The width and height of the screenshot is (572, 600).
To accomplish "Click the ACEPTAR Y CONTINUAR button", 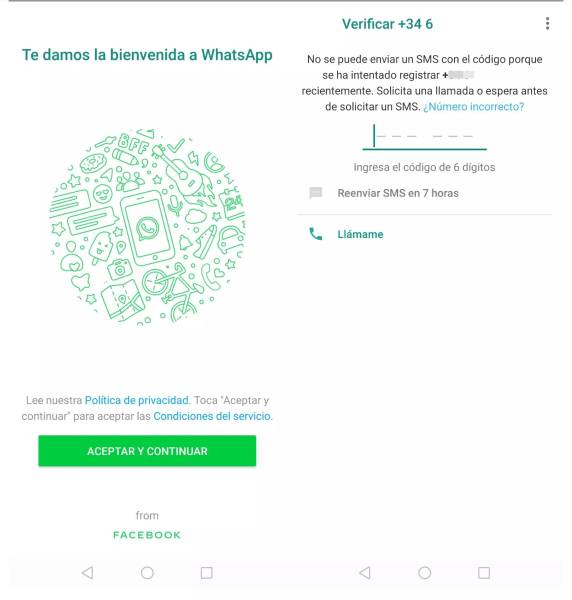I will [x=147, y=451].
